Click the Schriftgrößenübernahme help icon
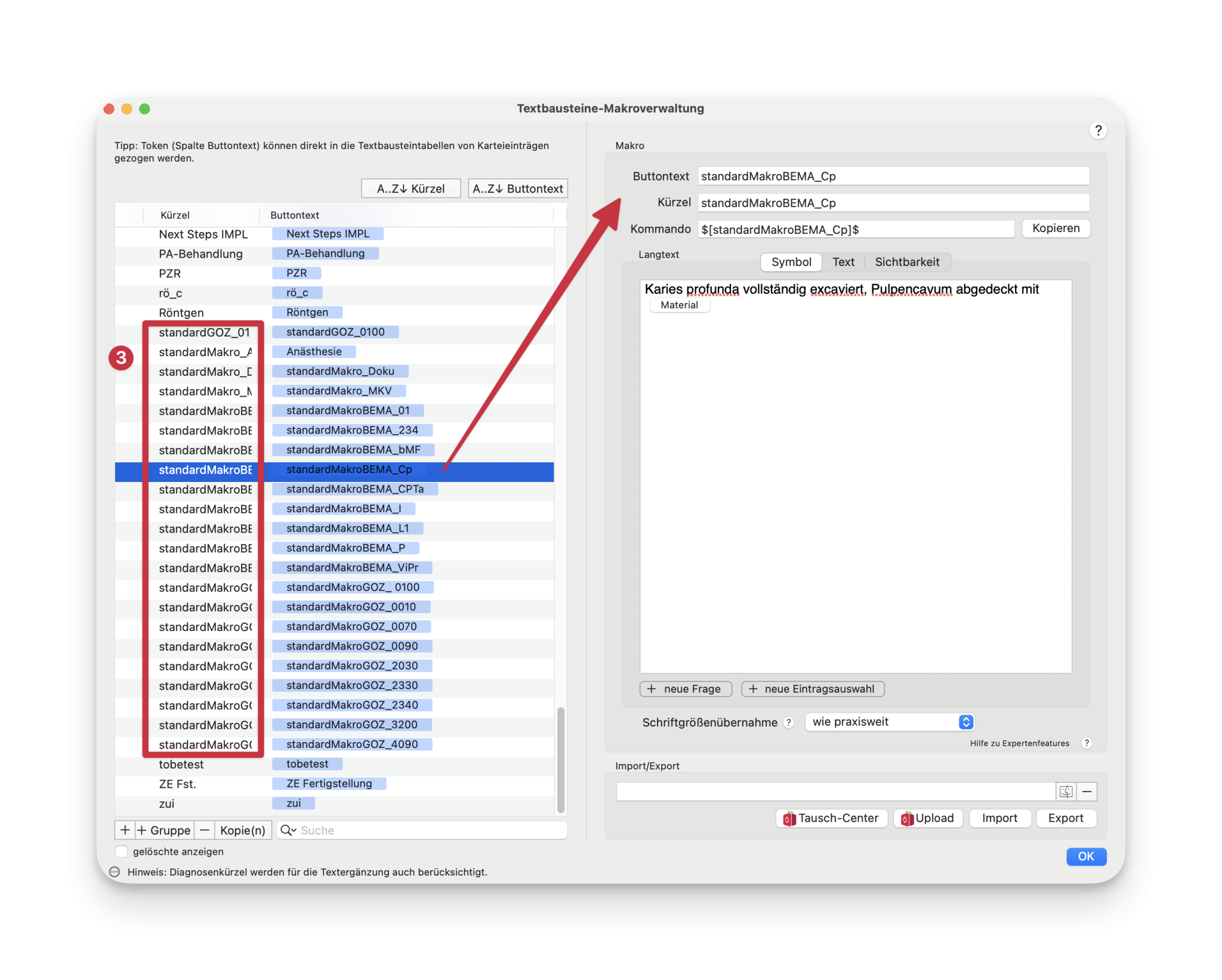The image size is (1222, 980). click(789, 722)
